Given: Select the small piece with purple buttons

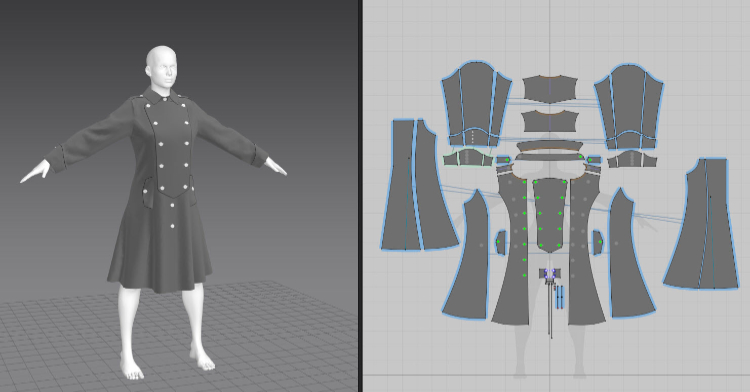Looking at the screenshot, I should [550, 274].
